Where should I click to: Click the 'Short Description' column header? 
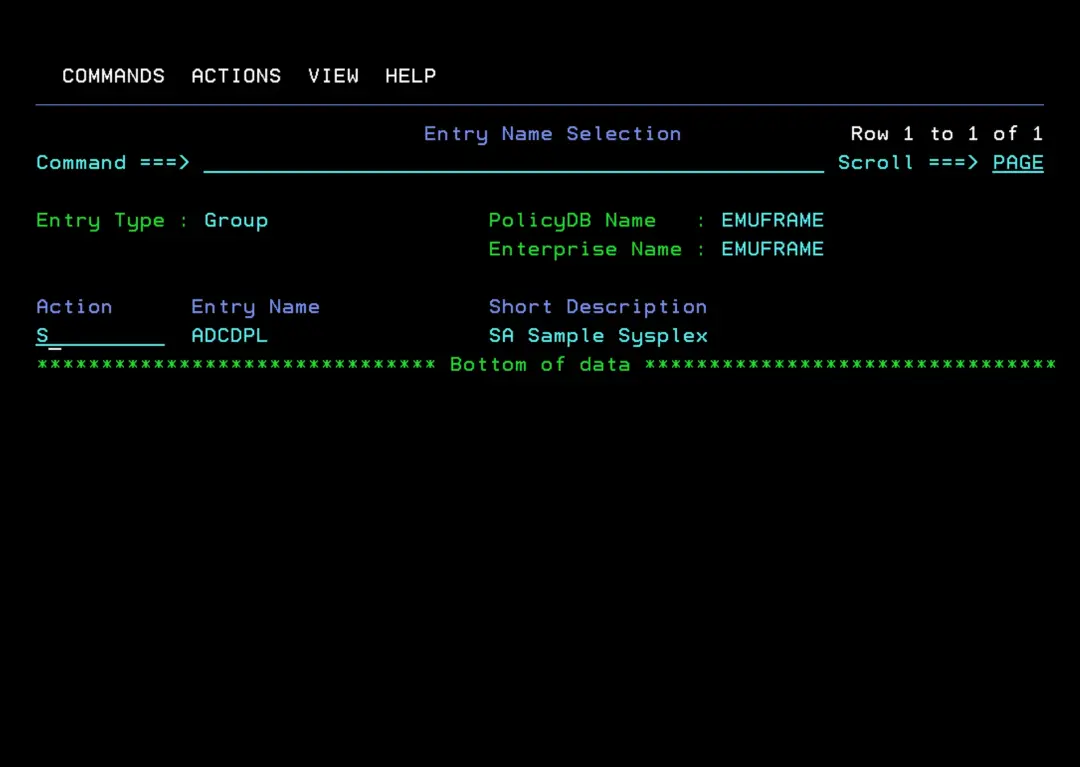tap(598, 308)
